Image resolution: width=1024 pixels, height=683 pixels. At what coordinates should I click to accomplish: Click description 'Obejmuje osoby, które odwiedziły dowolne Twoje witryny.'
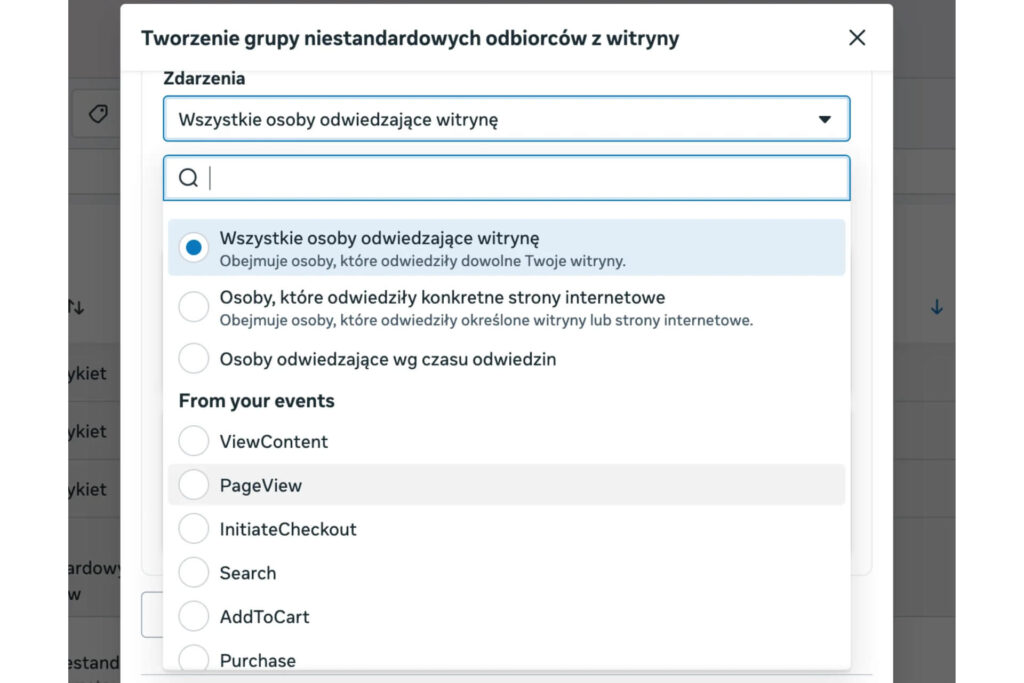click(423, 261)
